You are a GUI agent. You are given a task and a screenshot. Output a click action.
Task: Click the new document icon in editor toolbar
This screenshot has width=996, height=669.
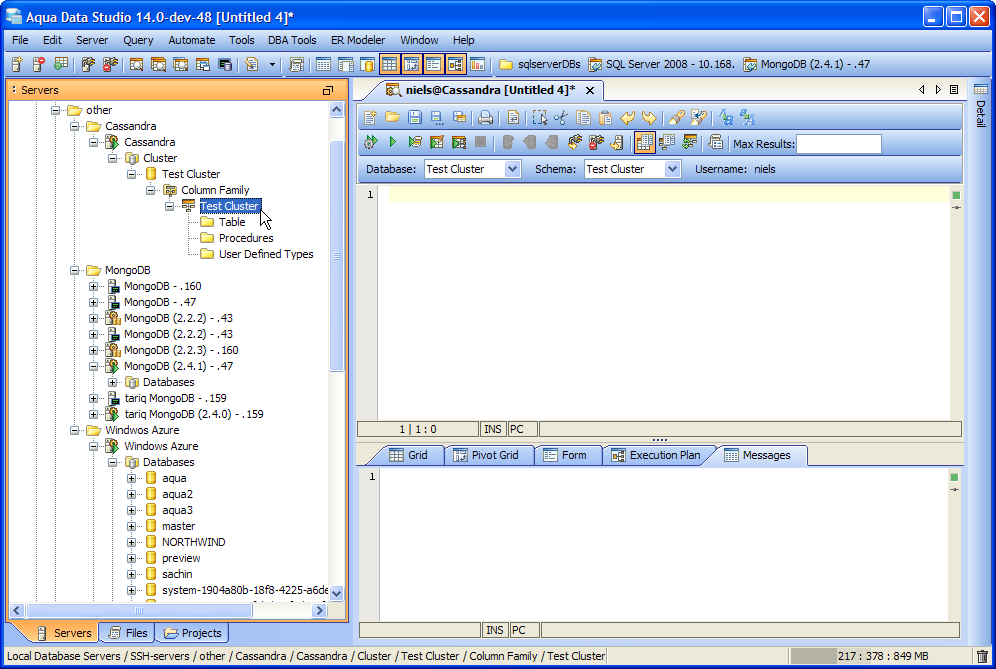370,118
